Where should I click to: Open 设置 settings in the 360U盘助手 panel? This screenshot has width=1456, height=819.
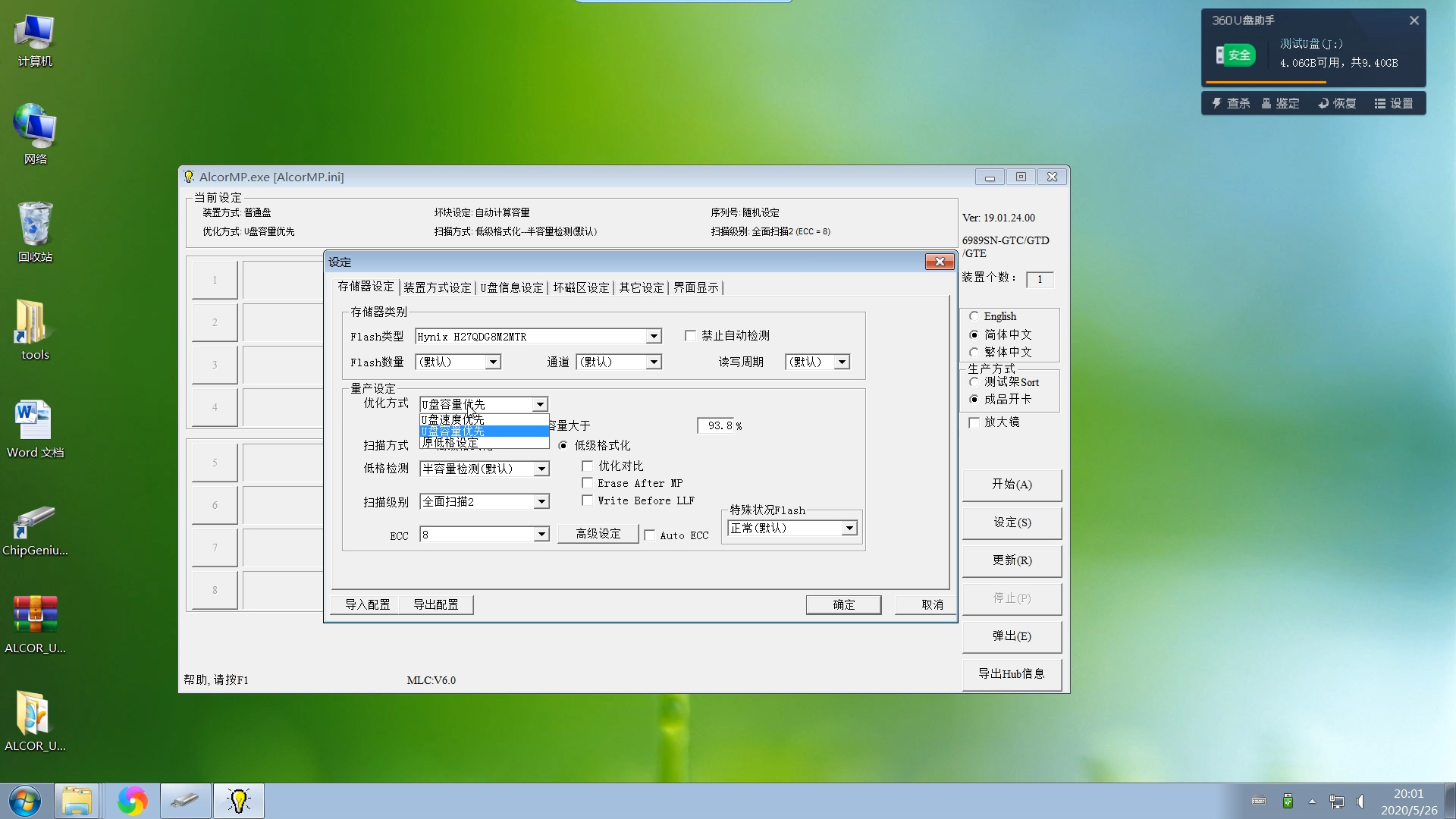point(1395,102)
